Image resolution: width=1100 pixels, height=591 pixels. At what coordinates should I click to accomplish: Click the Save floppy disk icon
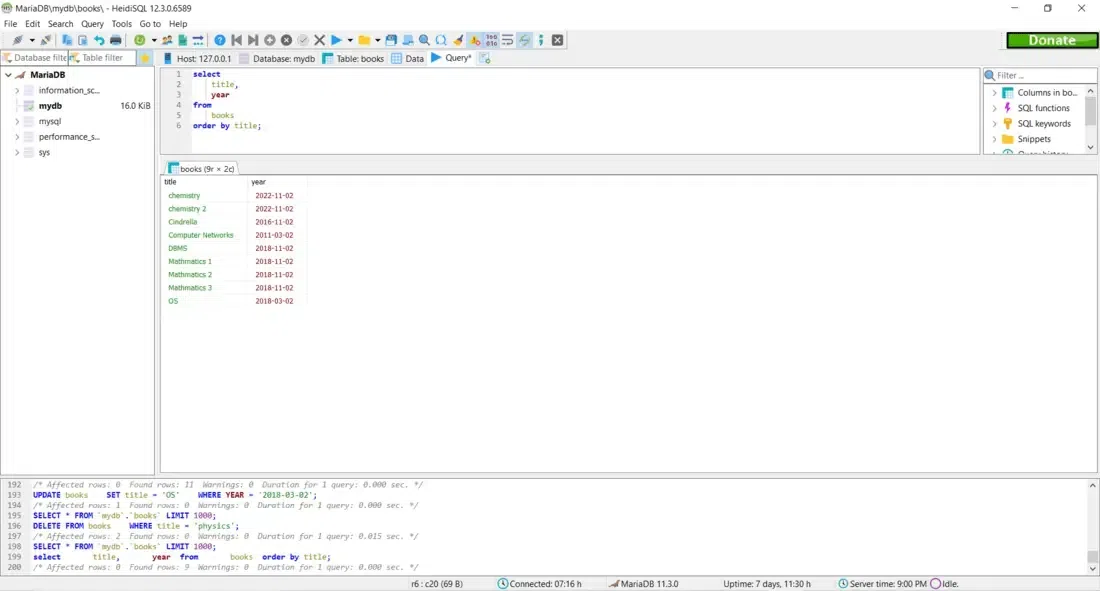(x=391, y=40)
